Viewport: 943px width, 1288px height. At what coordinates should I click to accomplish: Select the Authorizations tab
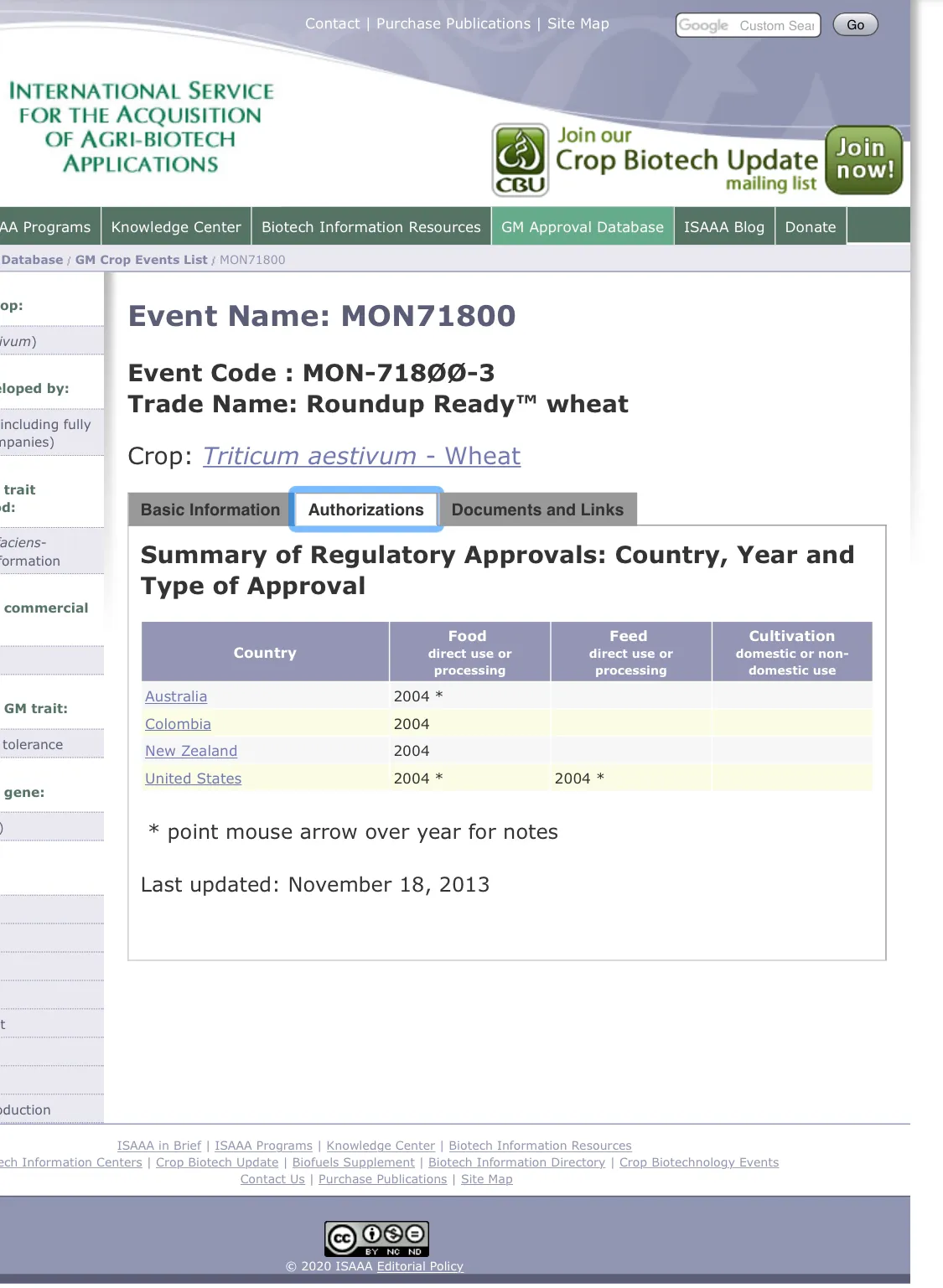366,510
